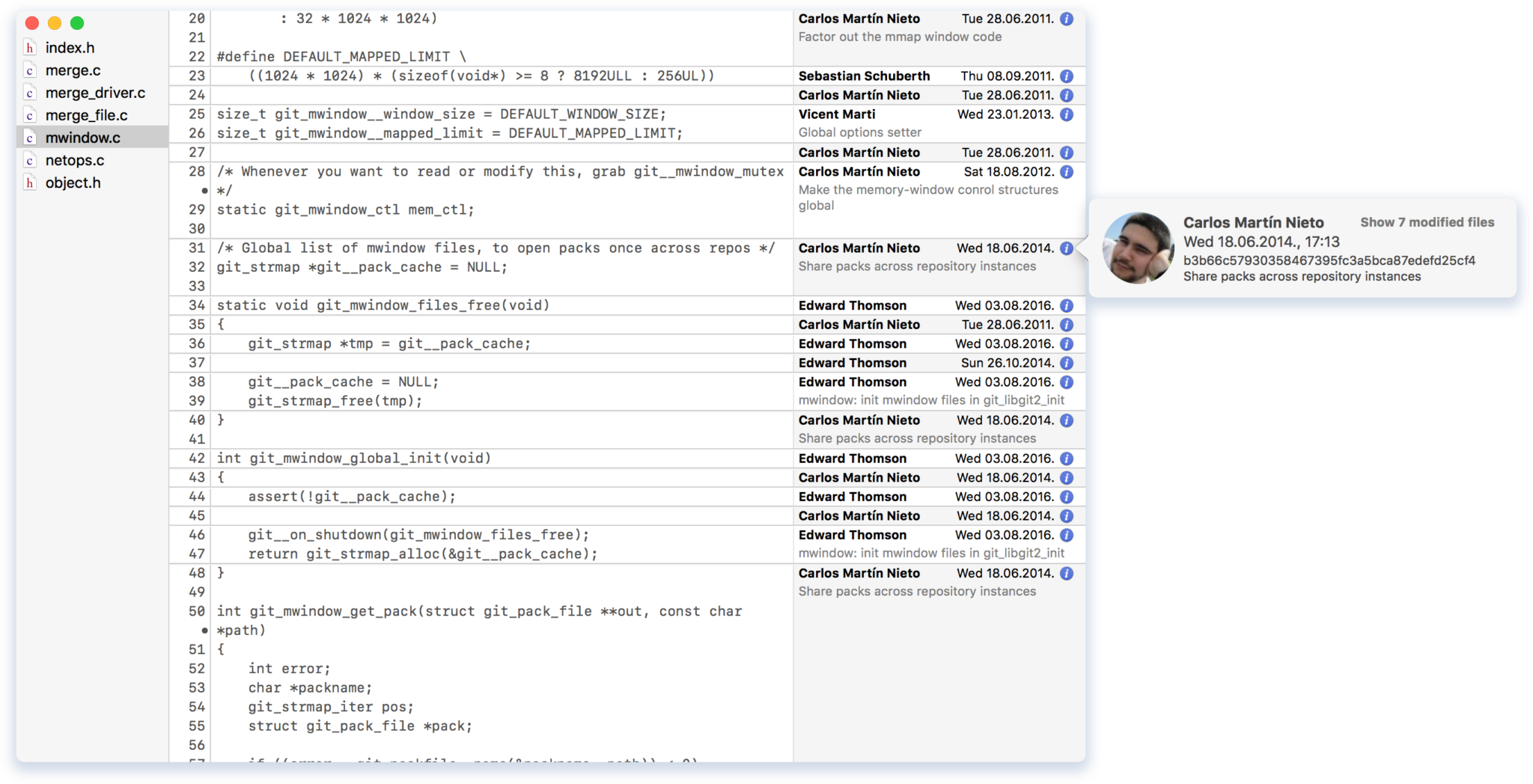The image size is (1533, 784).
Task: Click commit hash b3b66c57 in popover
Action: click(1329, 260)
